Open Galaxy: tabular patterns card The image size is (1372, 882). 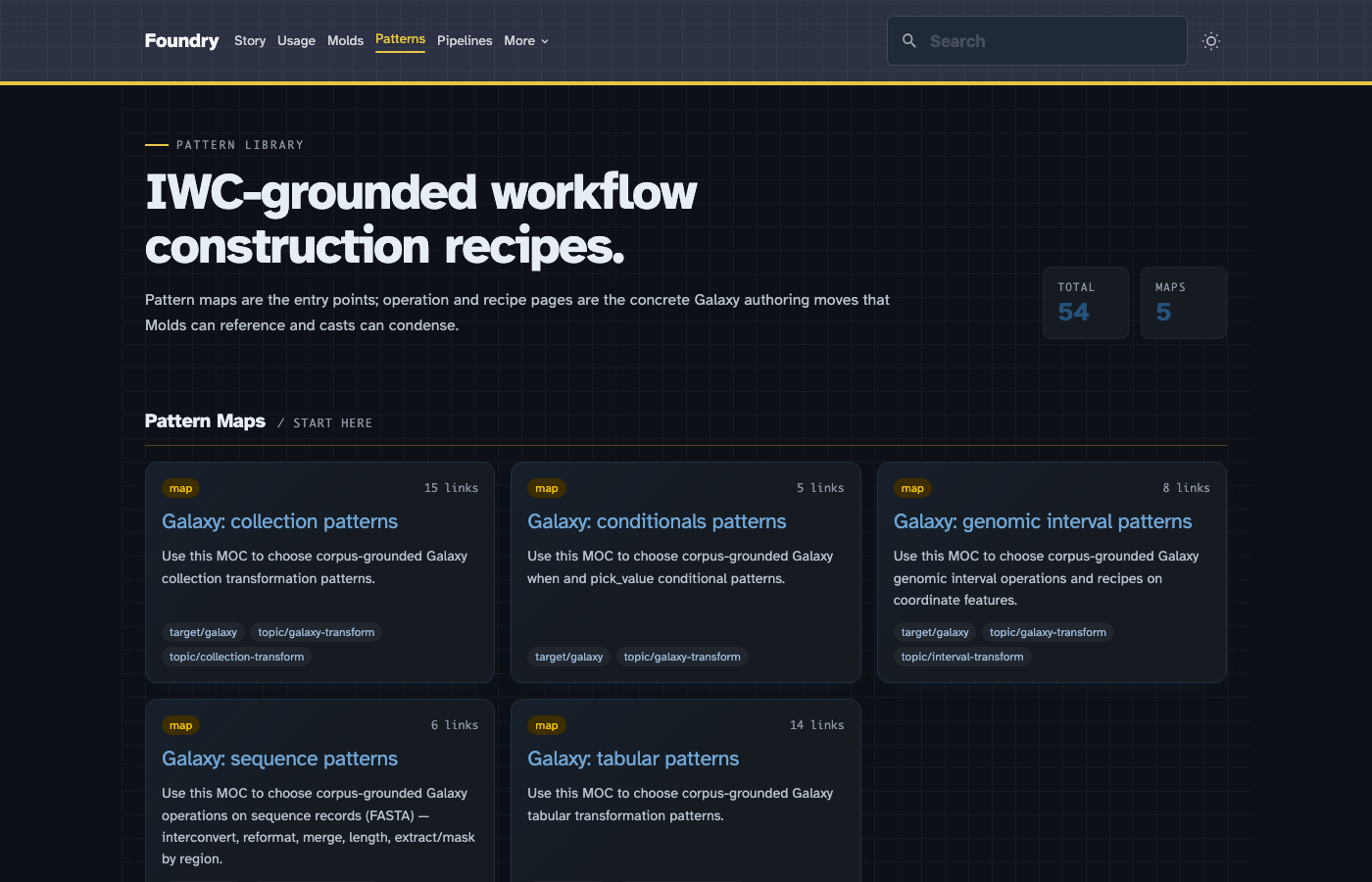point(686,790)
